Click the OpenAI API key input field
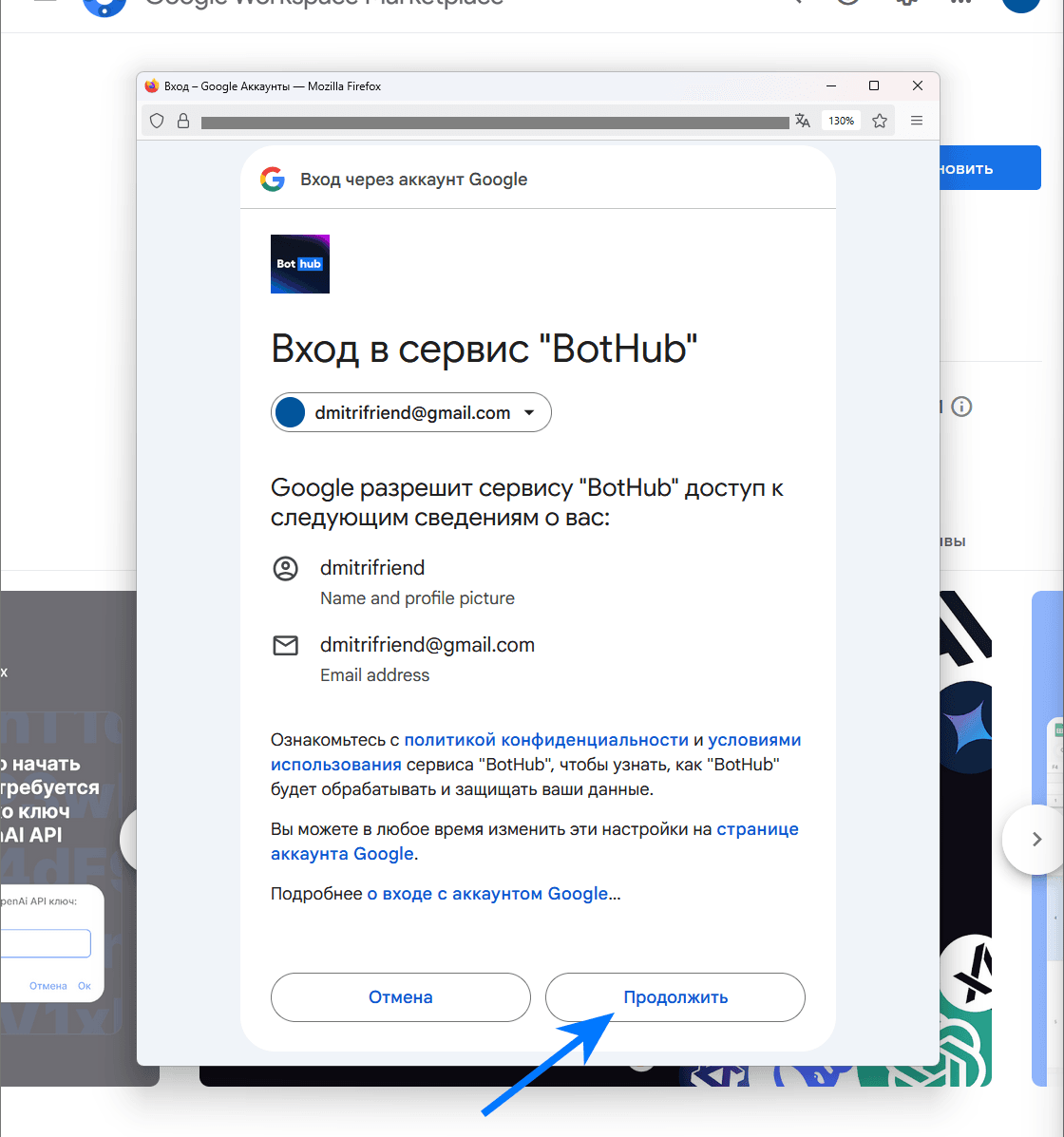The width and height of the screenshot is (1064, 1137). tap(45, 942)
